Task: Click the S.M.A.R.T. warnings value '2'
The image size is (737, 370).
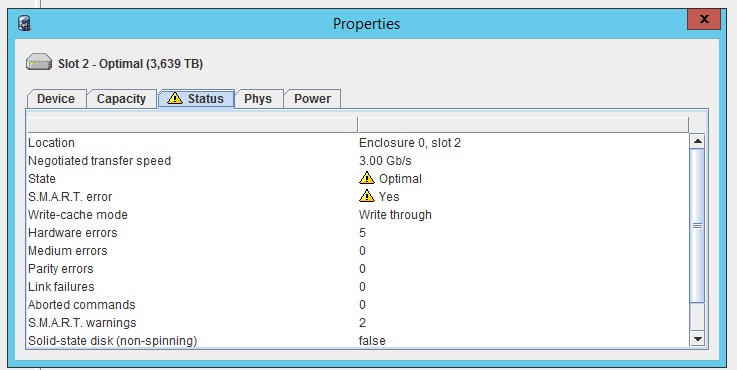Action: click(362, 323)
